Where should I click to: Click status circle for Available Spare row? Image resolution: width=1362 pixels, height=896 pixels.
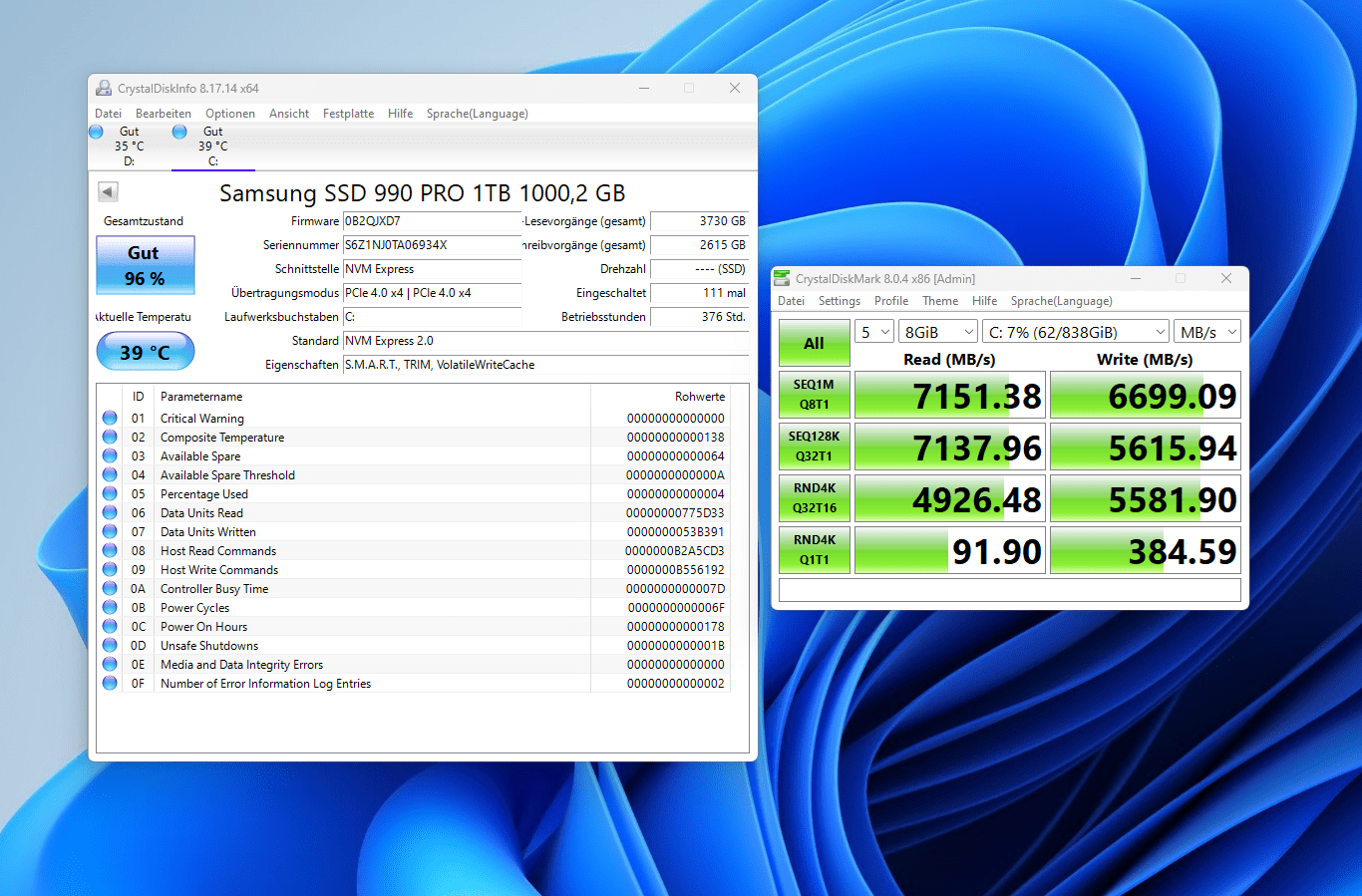click(x=110, y=455)
